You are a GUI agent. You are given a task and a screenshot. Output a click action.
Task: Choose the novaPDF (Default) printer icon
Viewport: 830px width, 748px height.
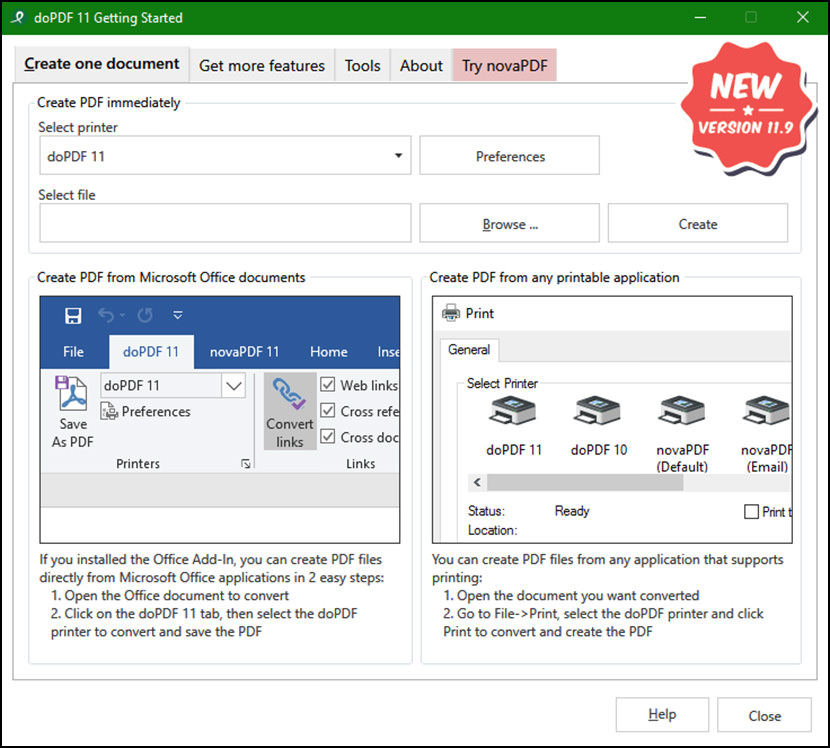[681, 413]
